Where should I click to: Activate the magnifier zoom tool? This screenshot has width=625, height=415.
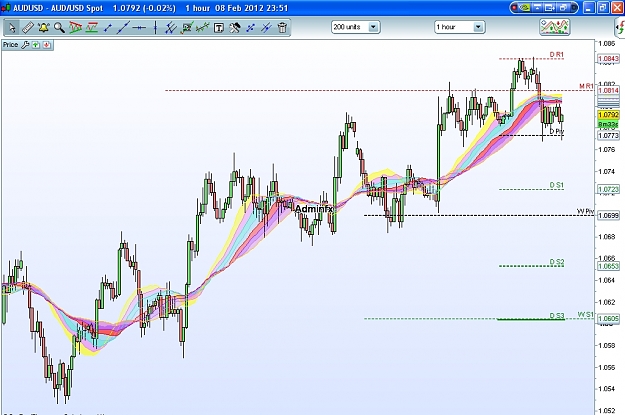(x=59, y=28)
